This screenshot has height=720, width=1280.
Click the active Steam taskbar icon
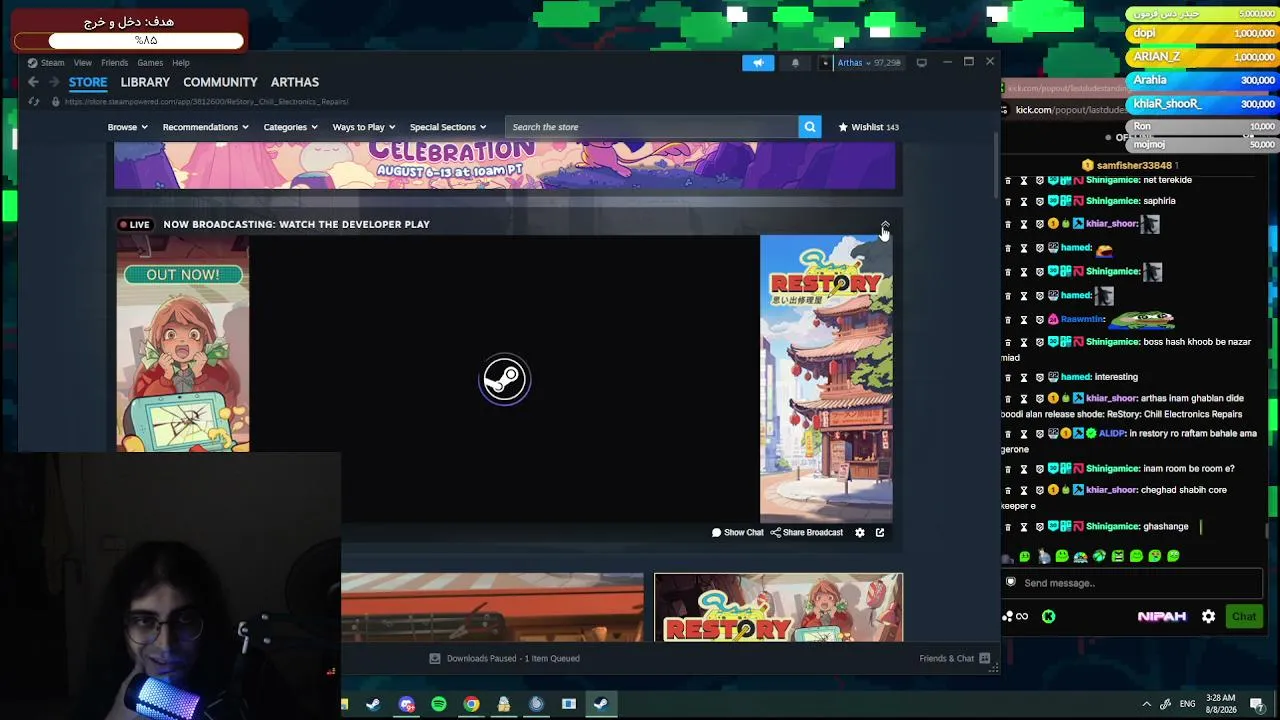click(x=601, y=704)
